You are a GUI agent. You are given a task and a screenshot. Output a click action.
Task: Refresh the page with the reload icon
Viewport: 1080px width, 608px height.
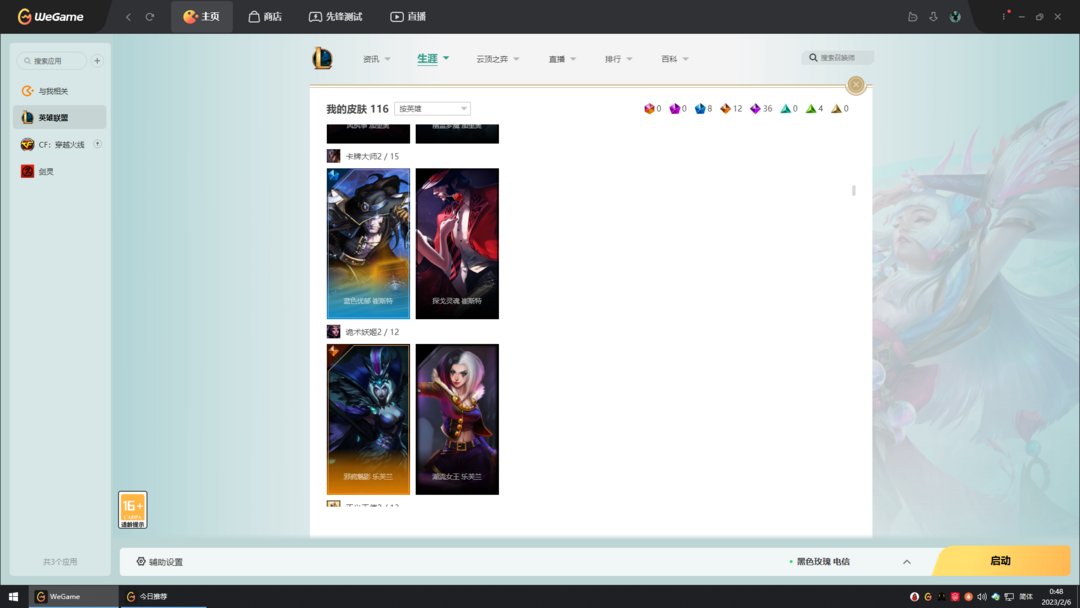coord(149,17)
